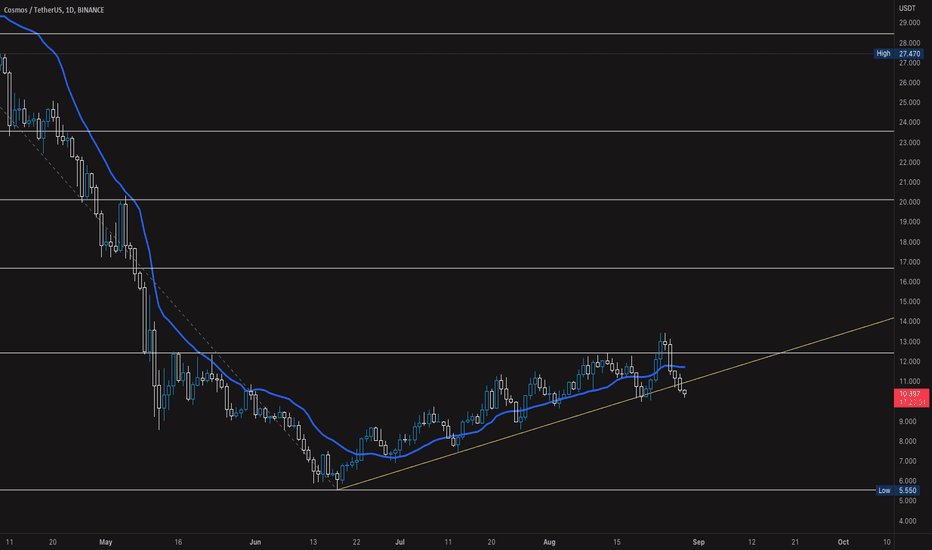Click the 22 date label before Jul
Viewport: 932px width, 550px height.
(357, 542)
